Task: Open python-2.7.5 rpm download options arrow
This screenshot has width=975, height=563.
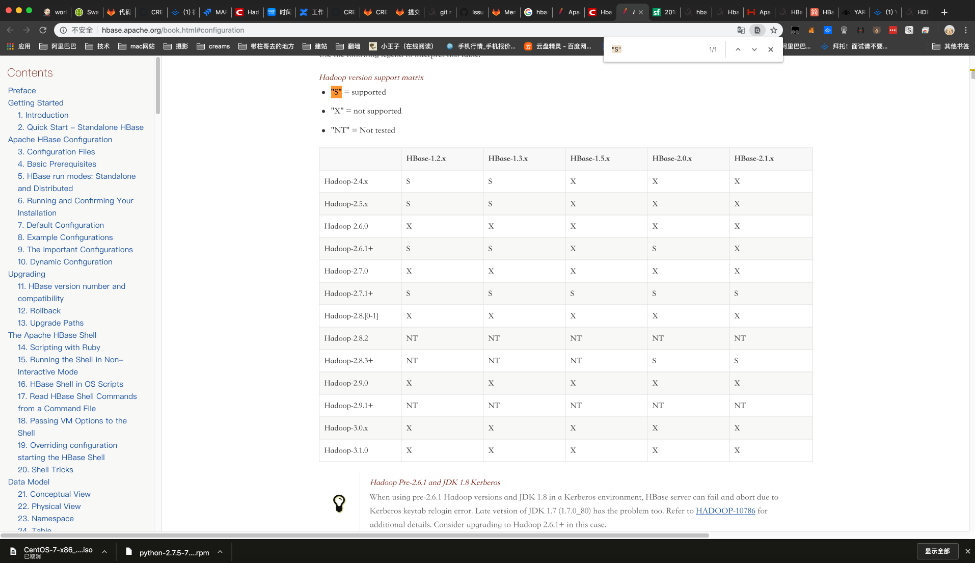Action: (220, 552)
